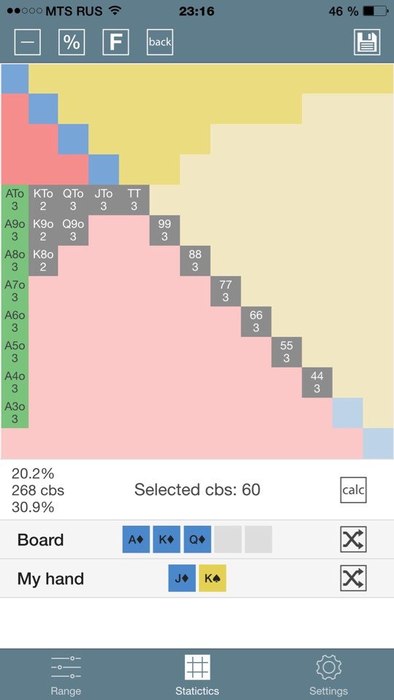Tap the F icon in toolbar
This screenshot has width=394, height=700.
click(116, 42)
